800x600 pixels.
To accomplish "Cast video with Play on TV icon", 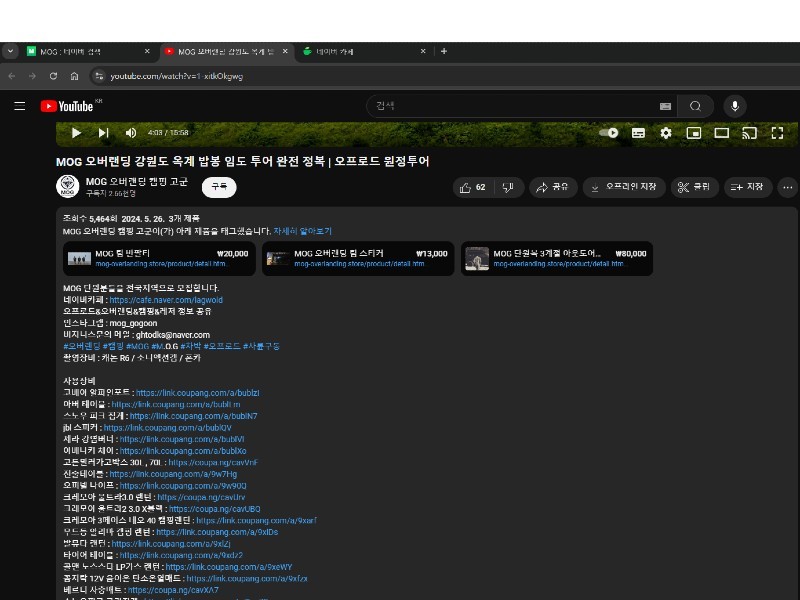I will (749, 133).
